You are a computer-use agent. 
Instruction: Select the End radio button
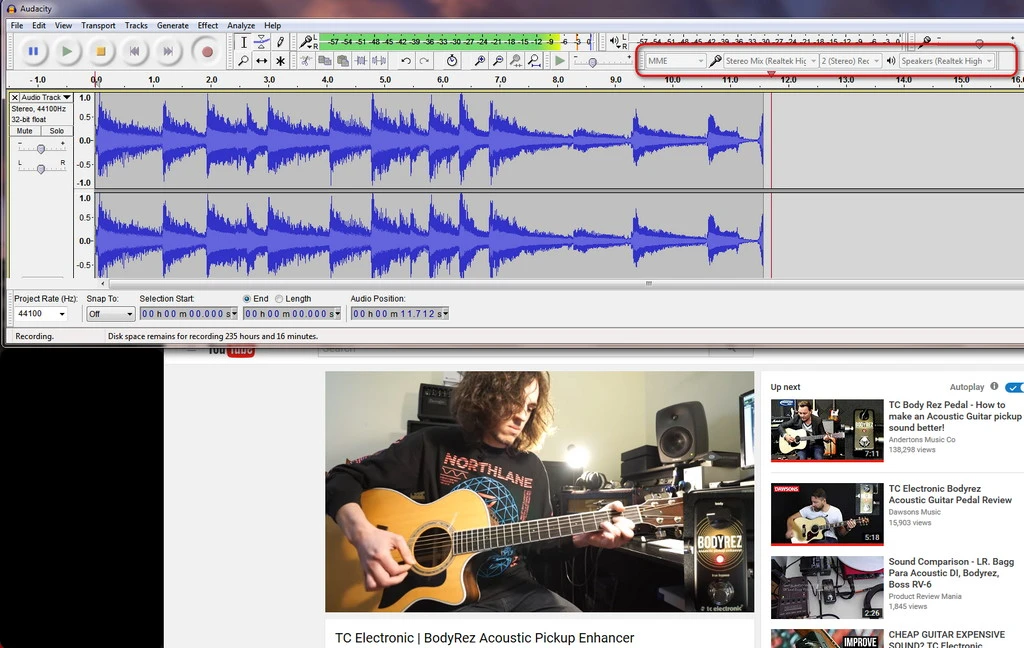coord(247,299)
